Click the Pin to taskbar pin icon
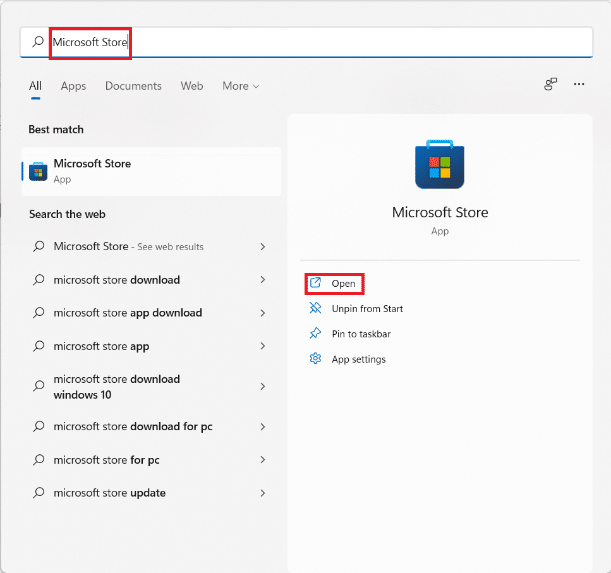611x573 pixels. point(315,334)
